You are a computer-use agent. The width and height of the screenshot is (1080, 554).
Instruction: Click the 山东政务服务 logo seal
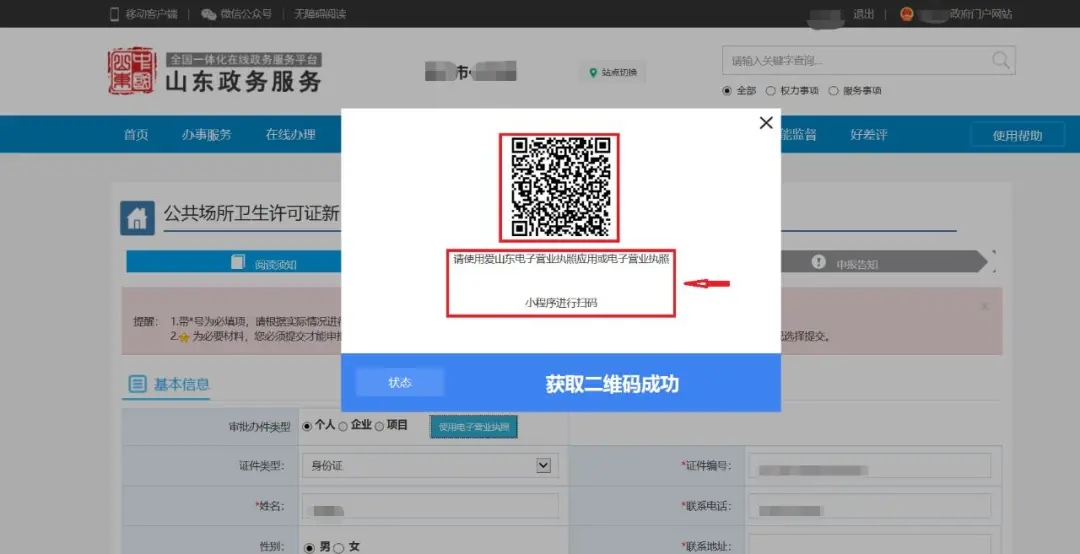132,71
